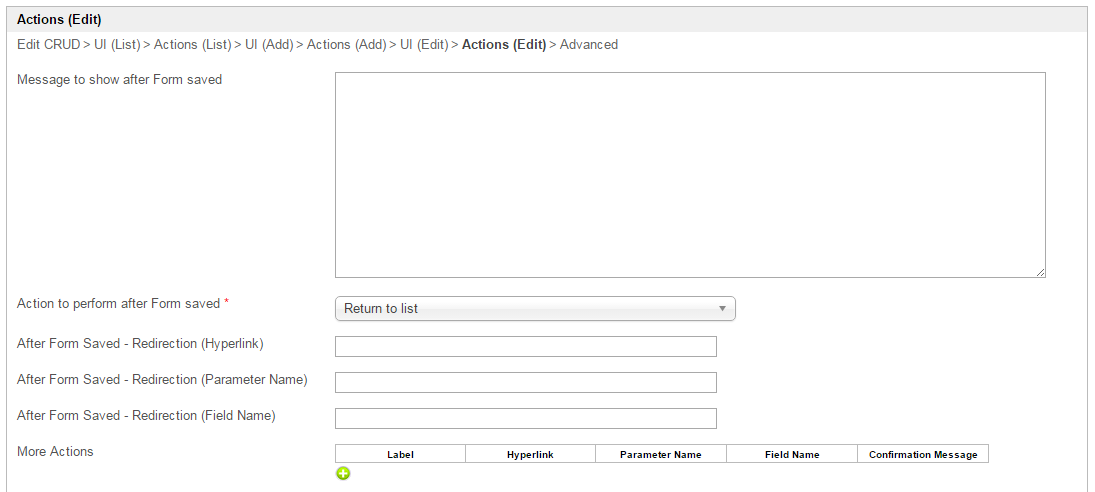
Task: Navigate to UI (List) breadcrumb
Action: [x=118, y=45]
